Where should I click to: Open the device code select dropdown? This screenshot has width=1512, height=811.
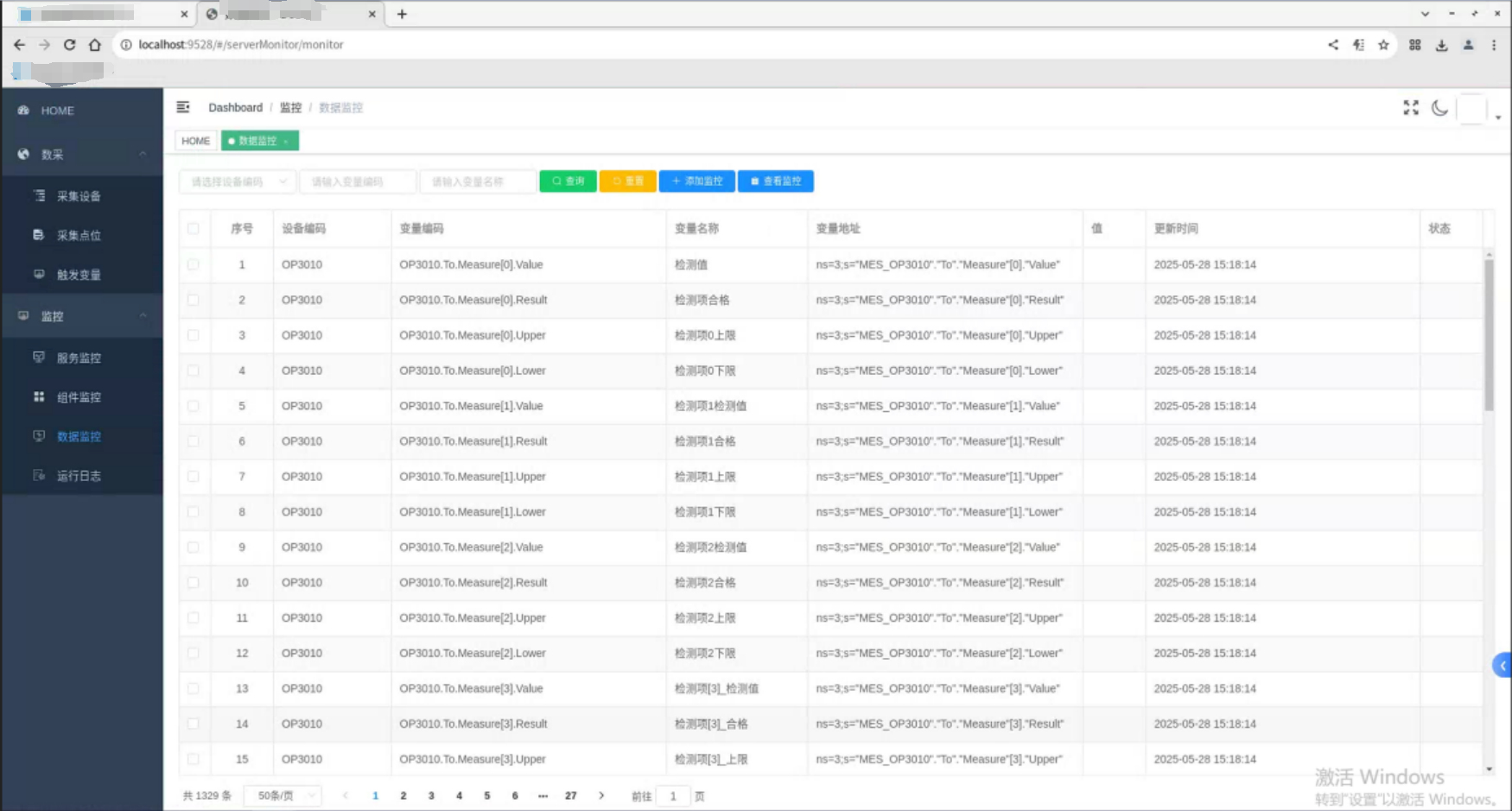(x=238, y=181)
